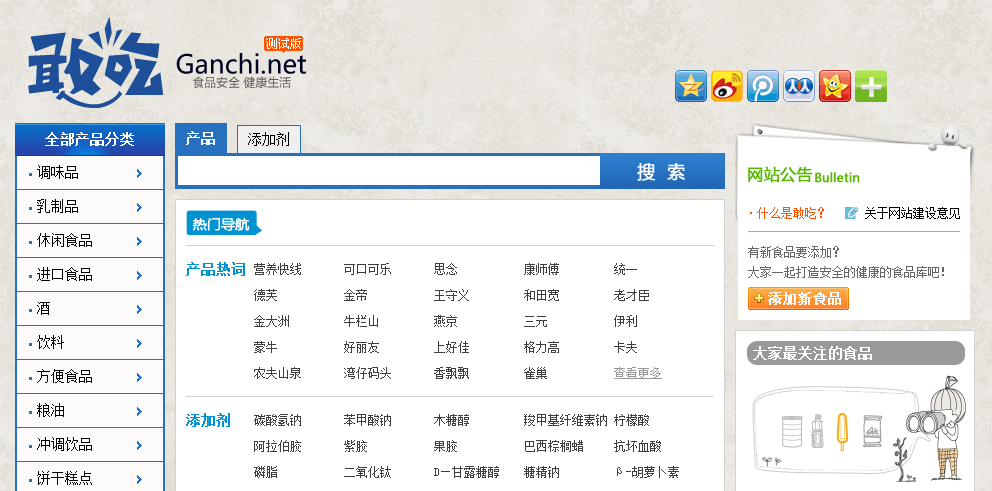Click 王守义 keyword
Screen dimensions: 992x491
[x=452, y=295]
